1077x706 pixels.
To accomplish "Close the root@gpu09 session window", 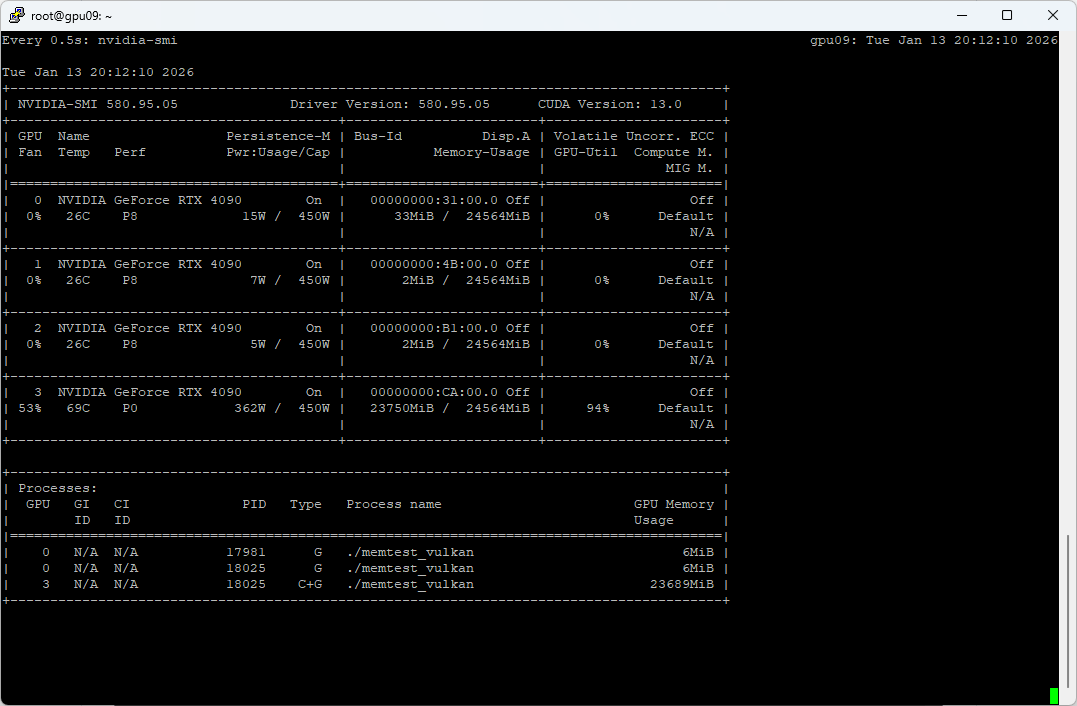I will tap(1053, 15).
